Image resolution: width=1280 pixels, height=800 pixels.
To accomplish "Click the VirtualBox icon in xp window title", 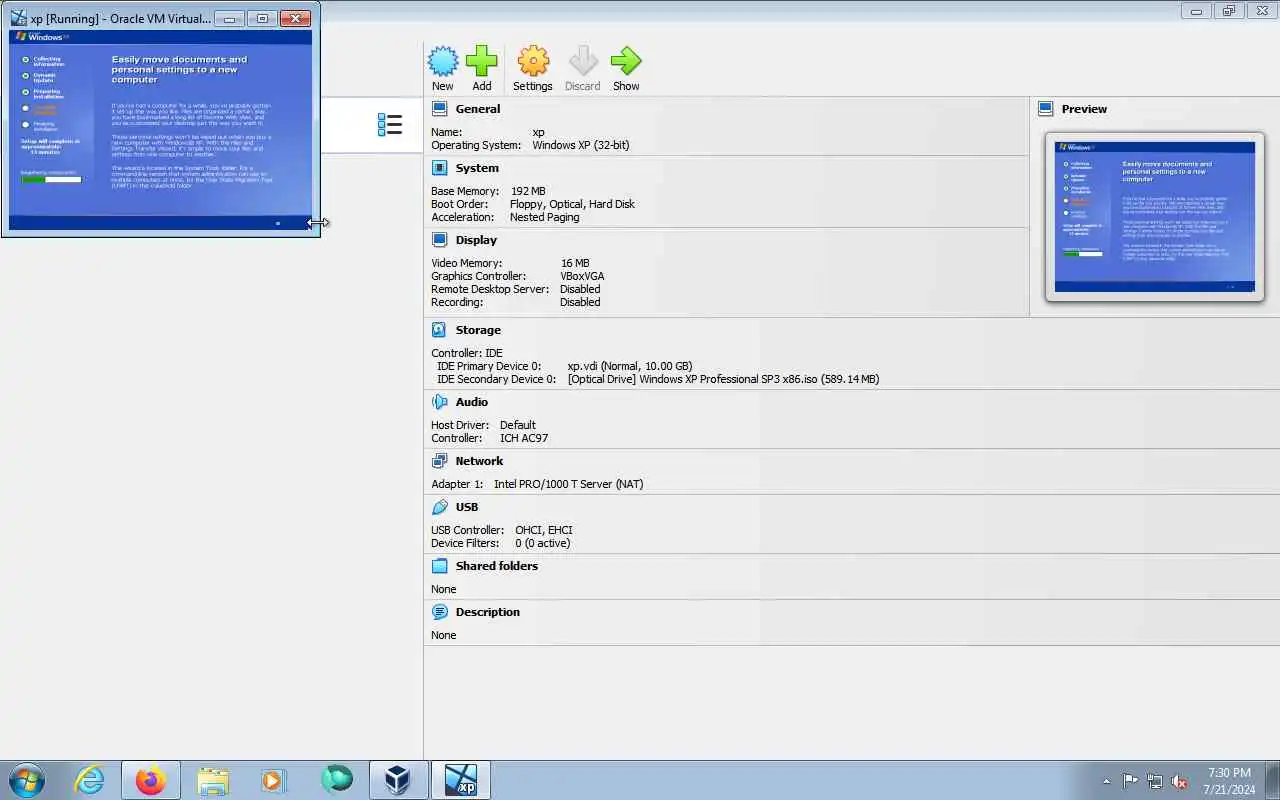I will click(18, 18).
